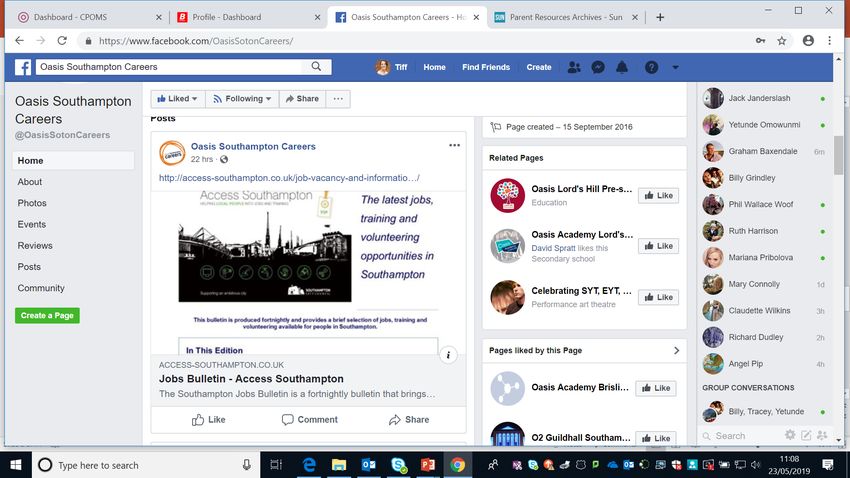The width and height of the screenshot is (850, 478).
Task: Go to Home in Facebook header
Action: (x=434, y=67)
